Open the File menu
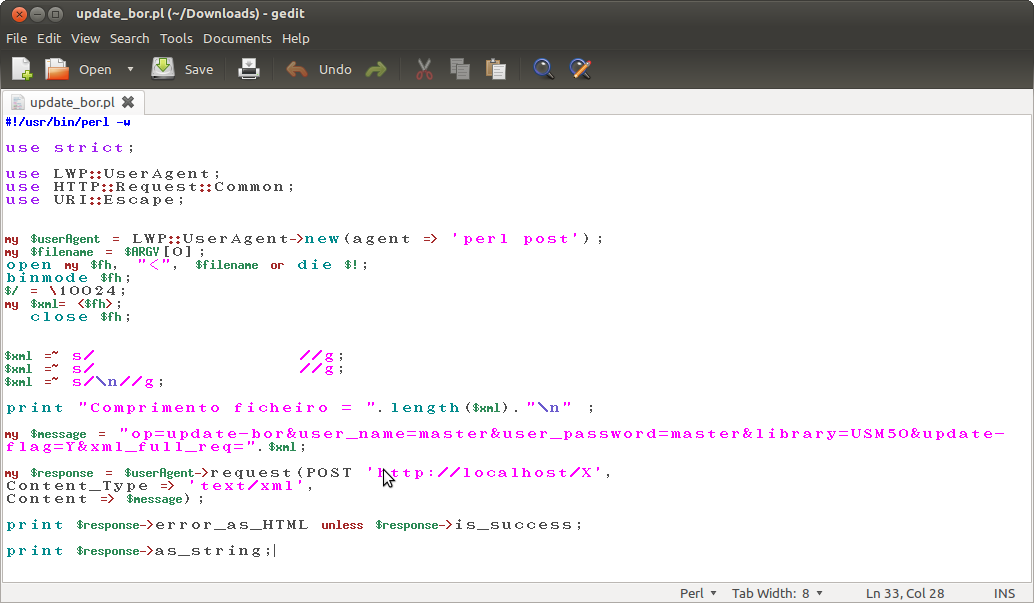Screen dimensions: 1034x603 (x=16, y=38)
